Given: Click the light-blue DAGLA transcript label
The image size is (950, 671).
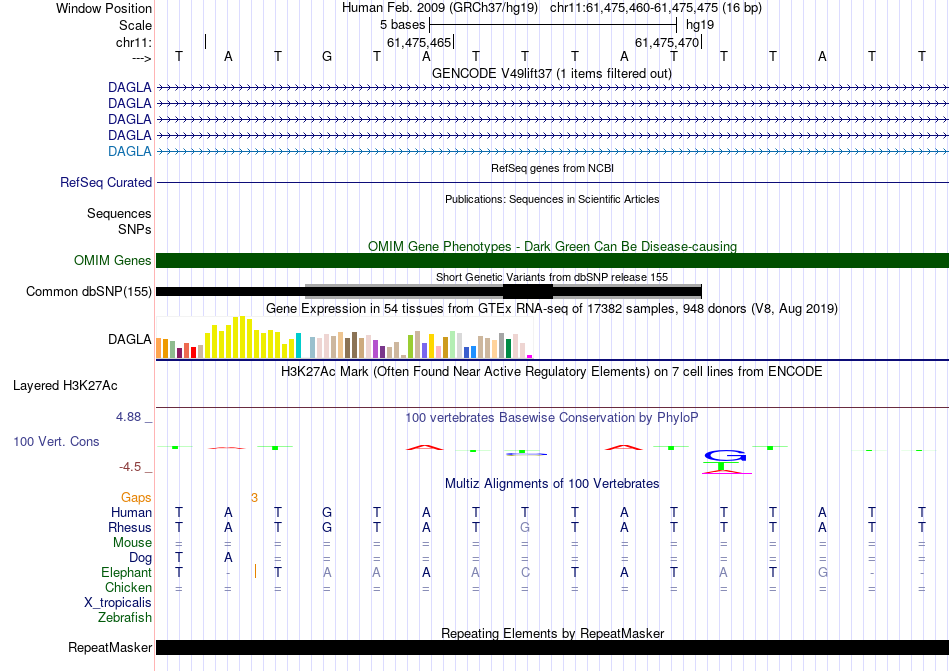Looking at the screenshot, I should 130,151.
